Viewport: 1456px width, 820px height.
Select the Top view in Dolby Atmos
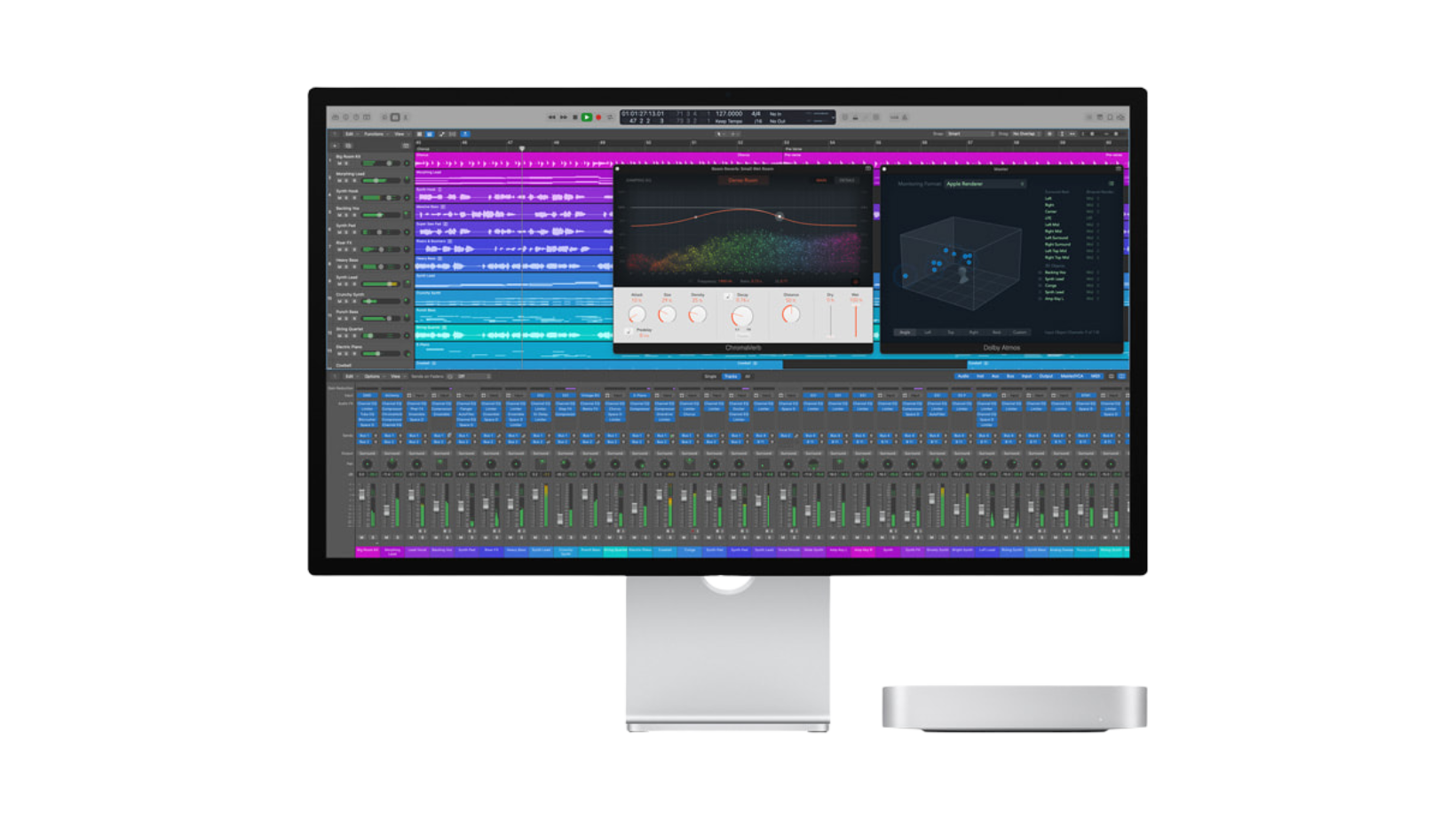coord(951,333)
